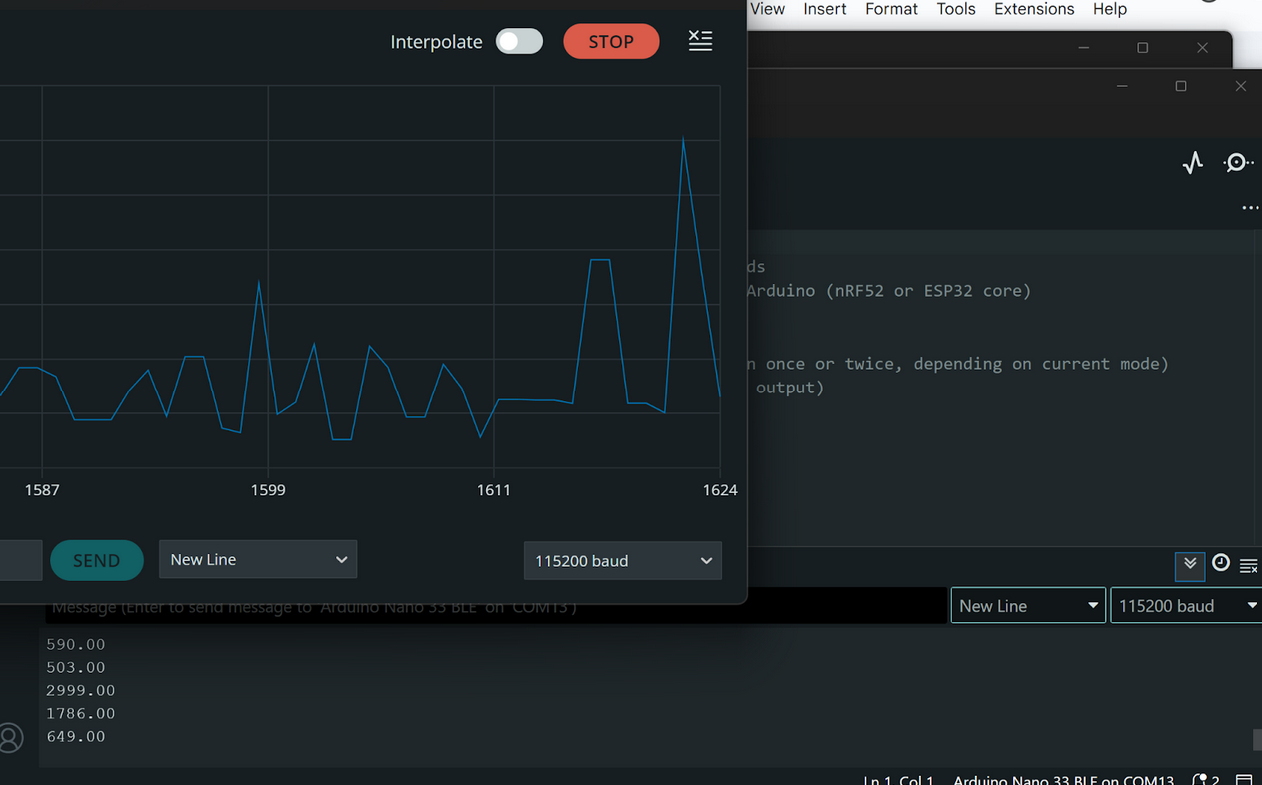The width and height of the screenshot is (1262, 785).
Task: Toggle the bottom panel icon in status bar
Action: click(x=1244, y=779)
